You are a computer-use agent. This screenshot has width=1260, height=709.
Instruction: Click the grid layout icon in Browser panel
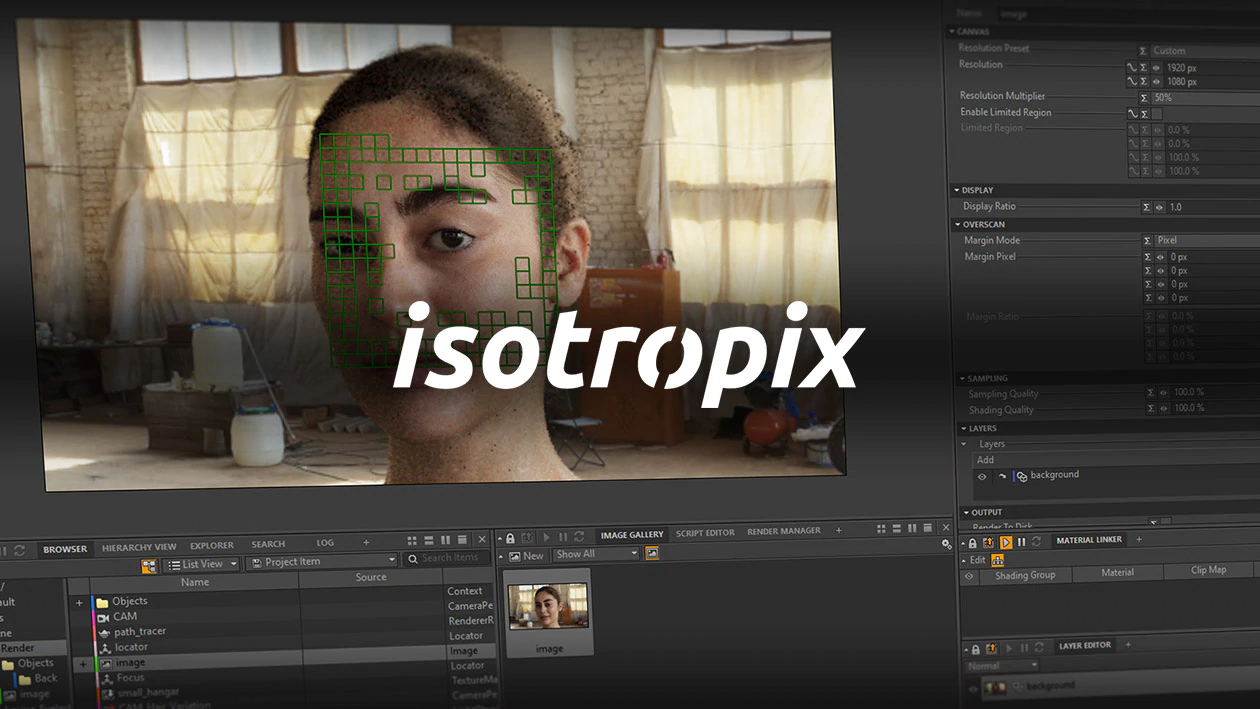click(x=412, y=540)
